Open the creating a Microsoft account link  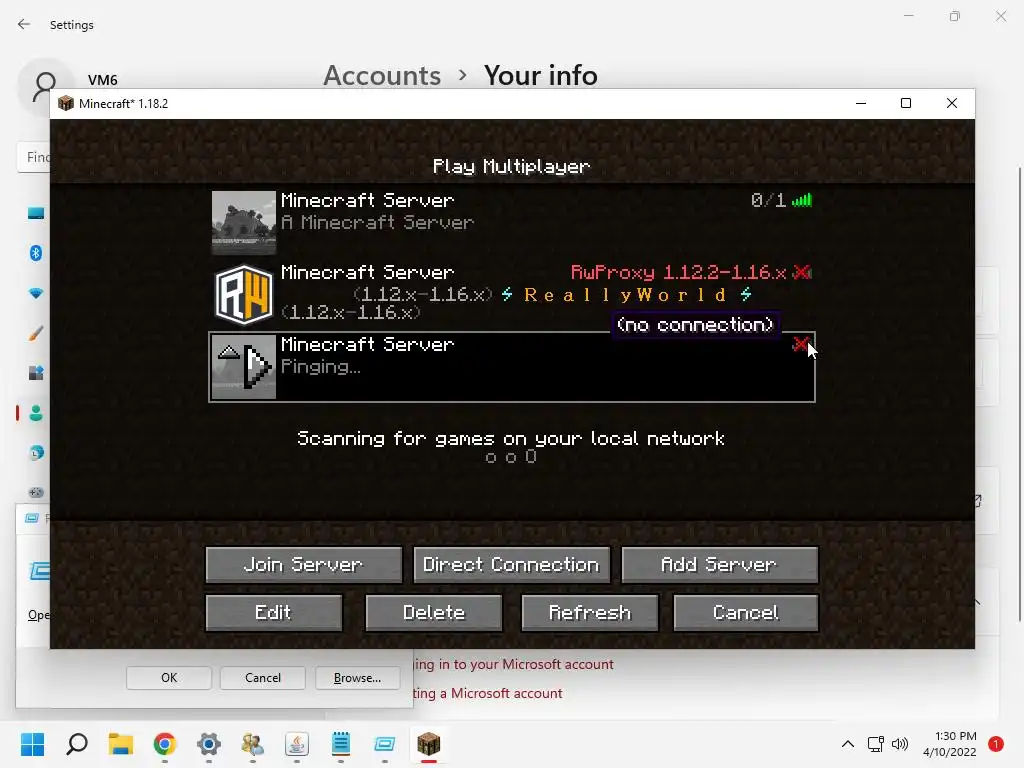488,693
